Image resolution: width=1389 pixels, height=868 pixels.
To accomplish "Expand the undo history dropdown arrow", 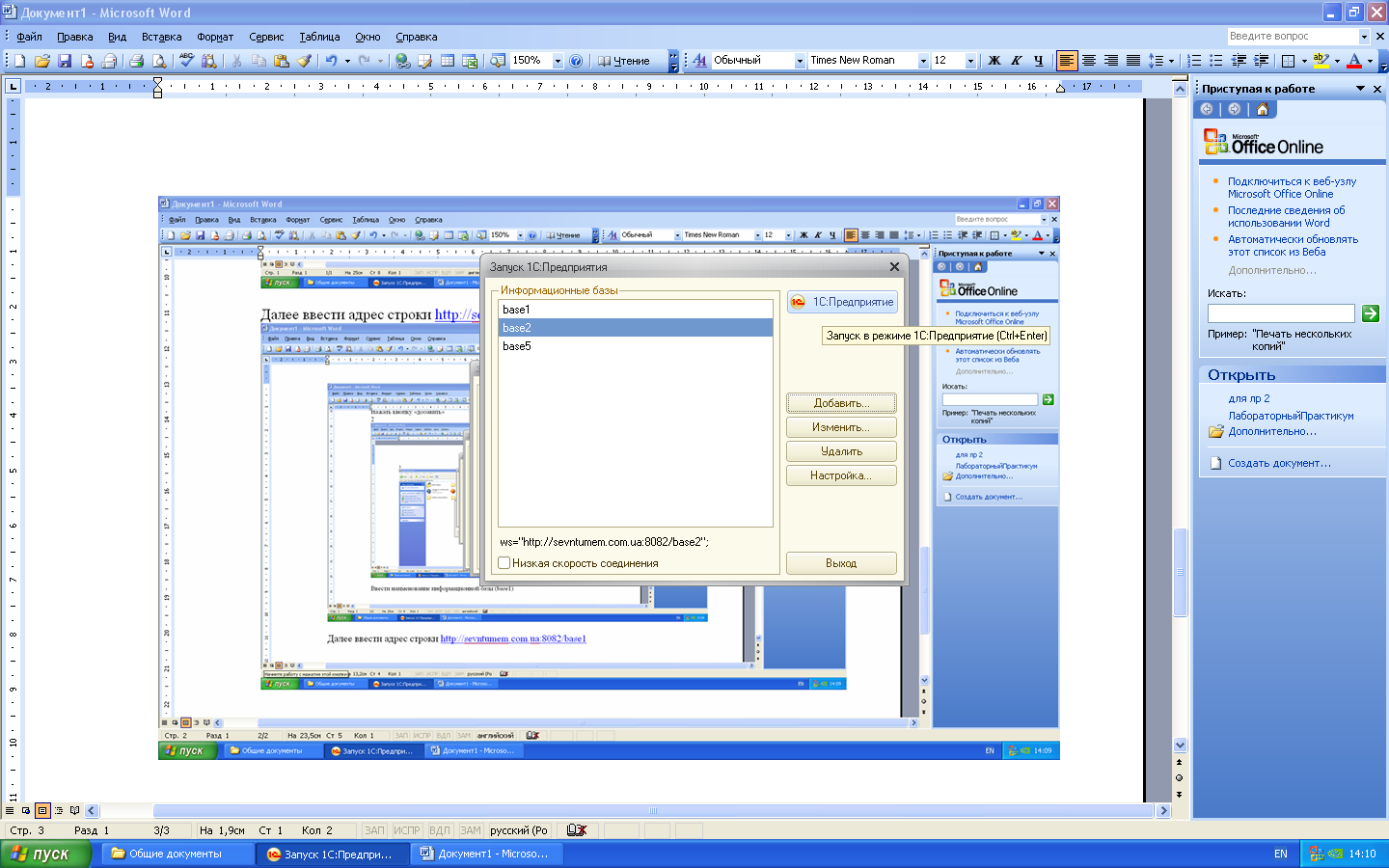I will point(347,61).
